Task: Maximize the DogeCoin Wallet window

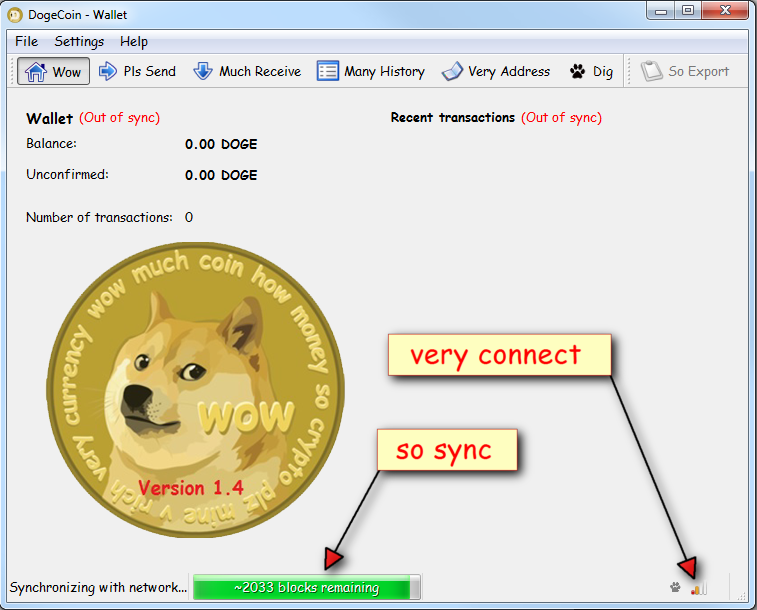Action: (688, 11)
